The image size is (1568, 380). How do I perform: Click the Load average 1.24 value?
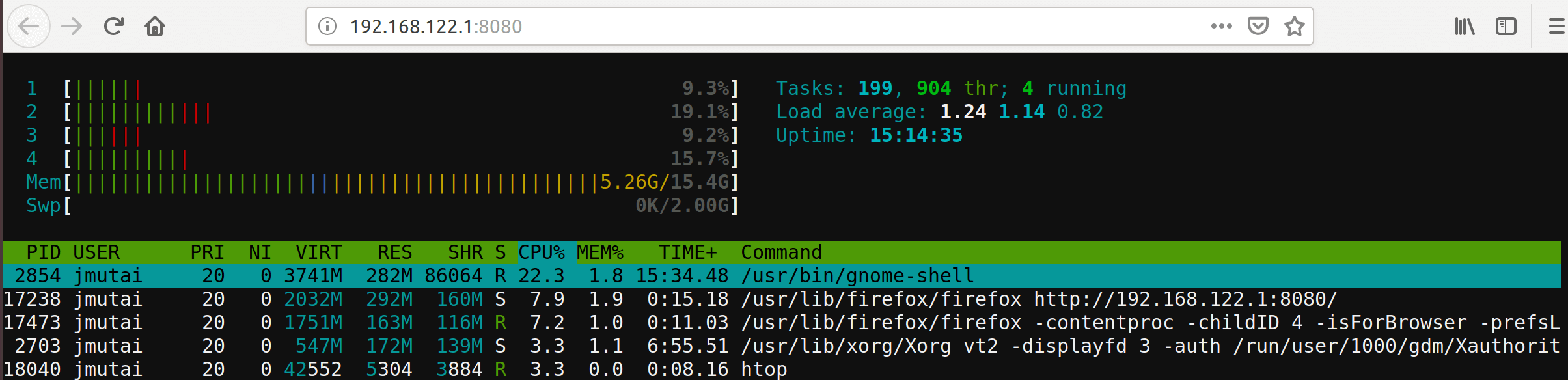pyautogui.click(x=963, y=112)
